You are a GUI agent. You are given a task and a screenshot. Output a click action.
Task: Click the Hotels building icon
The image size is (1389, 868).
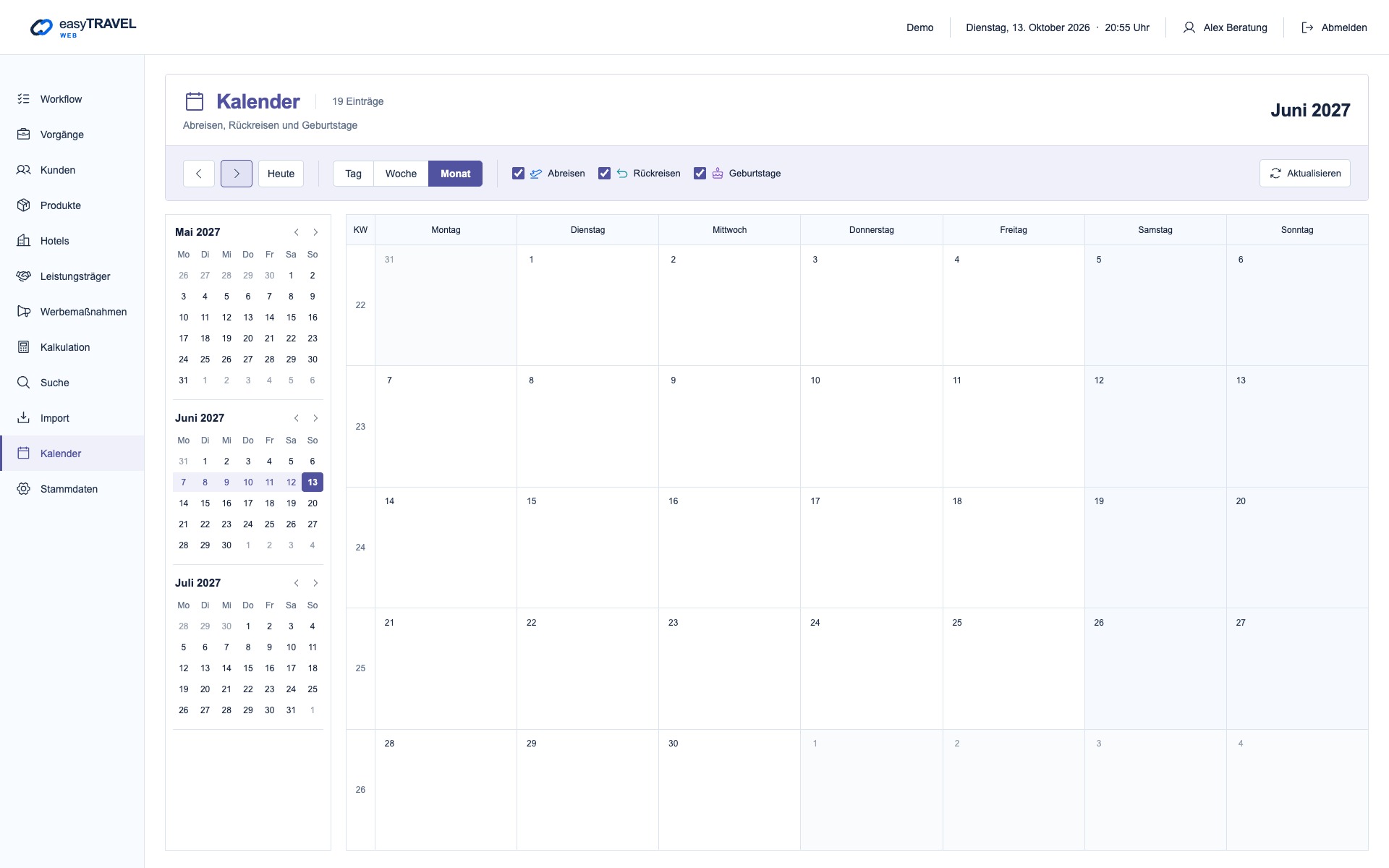[24, 241]
